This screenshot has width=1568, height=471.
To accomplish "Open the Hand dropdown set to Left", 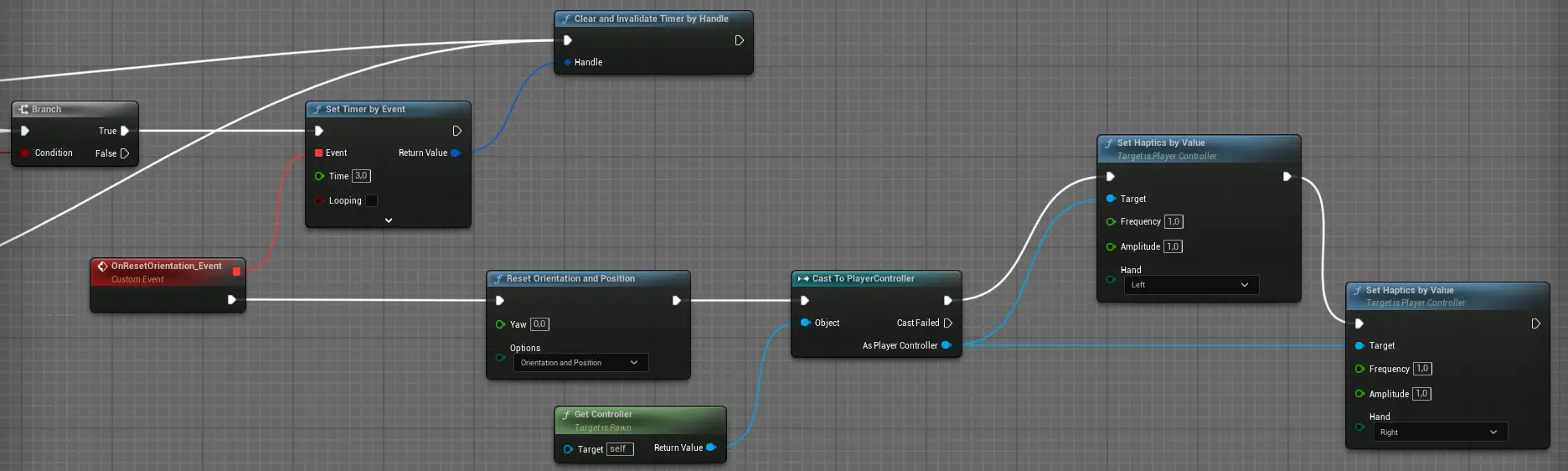I will [1190, 285].
